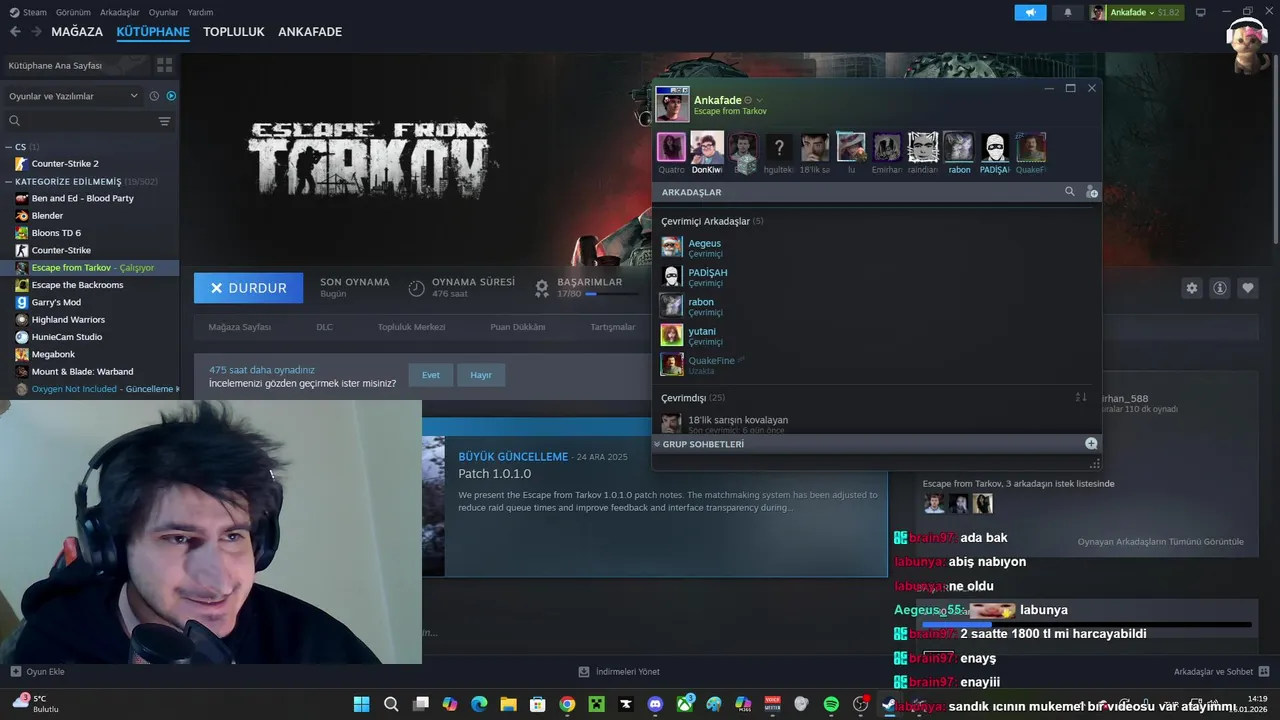Click the add friend icon
1280x720 pixels.
(1092, 192)
